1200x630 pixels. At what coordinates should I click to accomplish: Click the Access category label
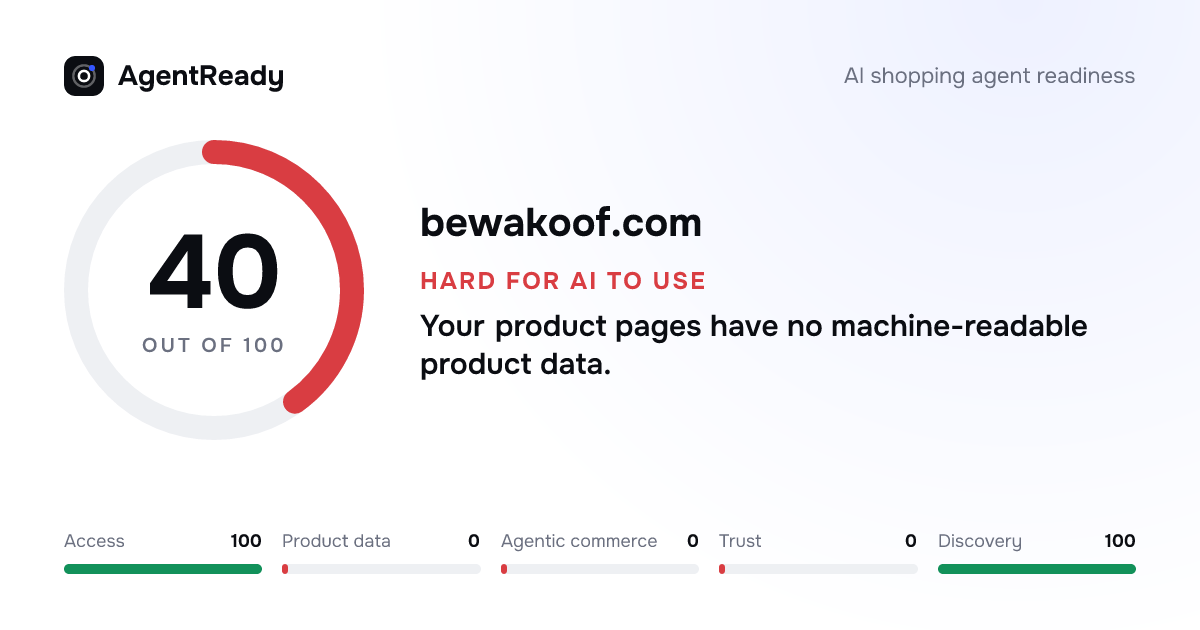(x=94, y=541)
